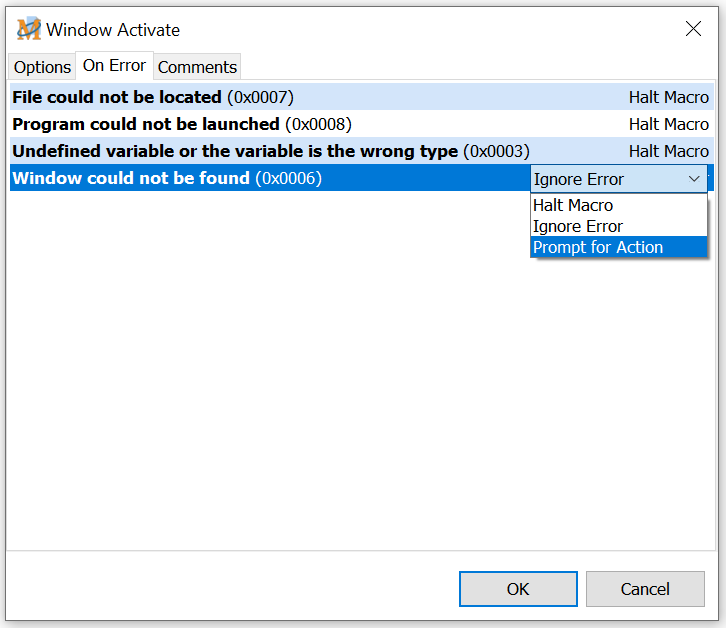This screenshot has height=628, width=726.
Task: Select the 'File could not be located' row
Action: point(152,98)
